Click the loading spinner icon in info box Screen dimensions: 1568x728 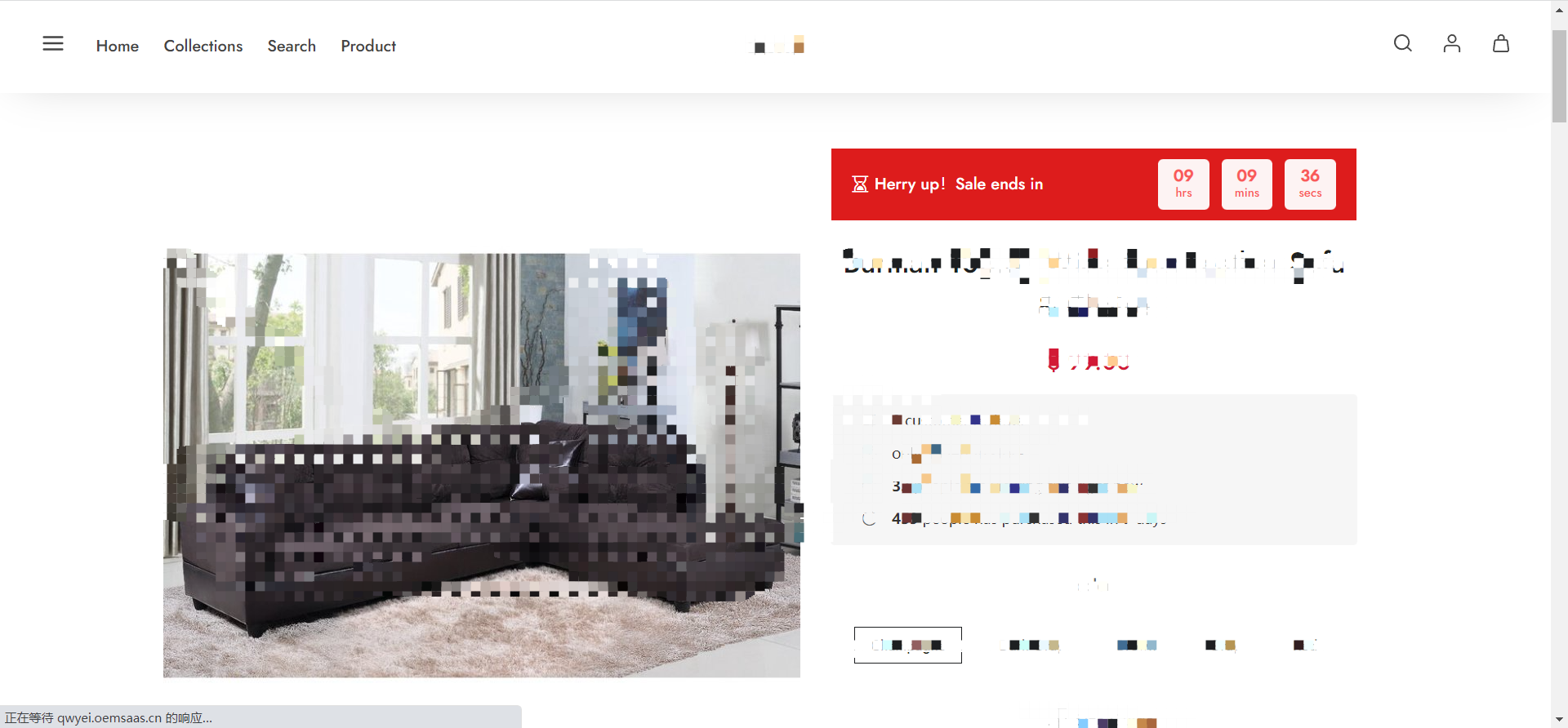click(x=869, y=518)
